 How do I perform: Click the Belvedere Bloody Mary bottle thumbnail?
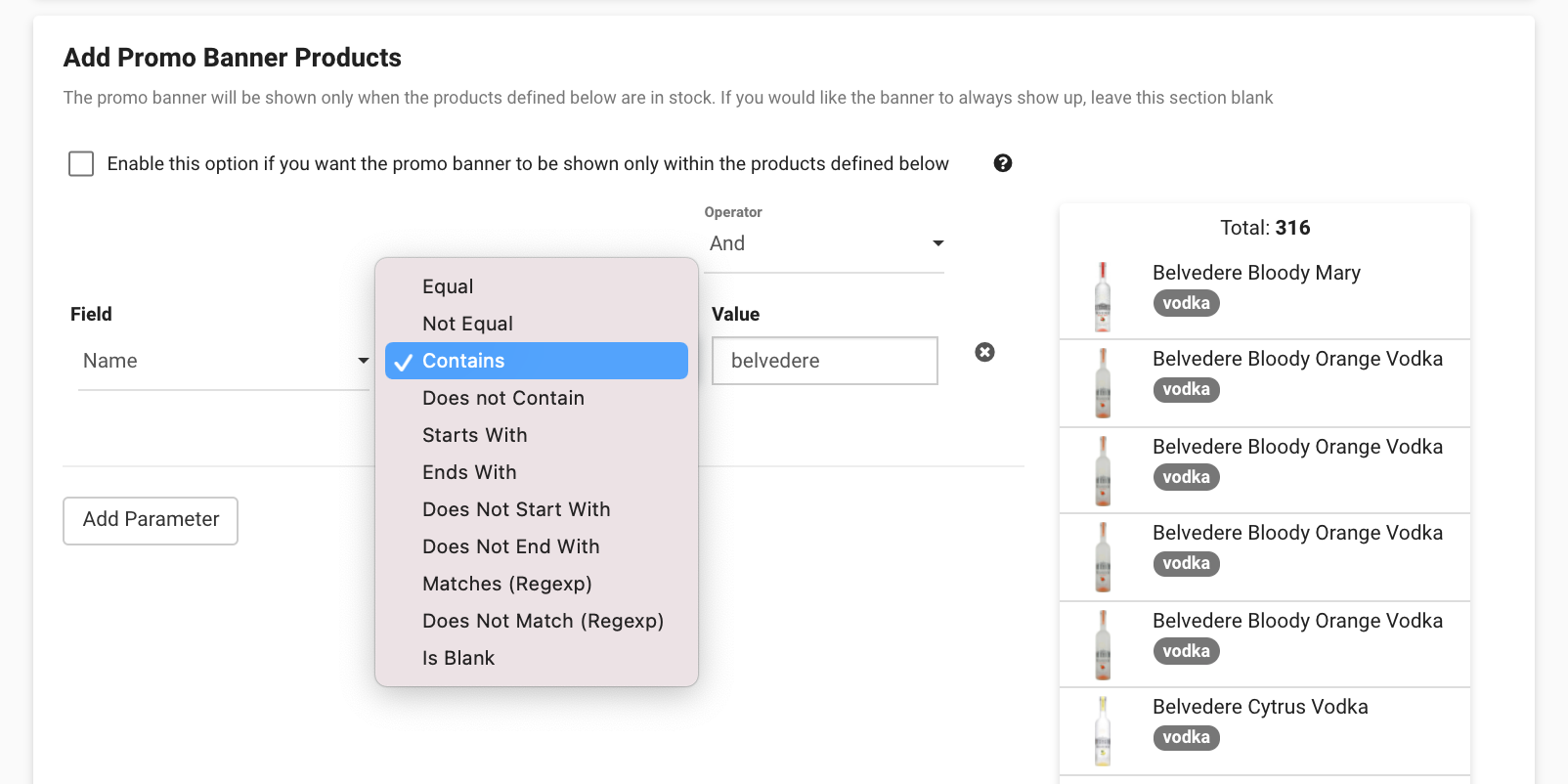(x=1103, y=297)
